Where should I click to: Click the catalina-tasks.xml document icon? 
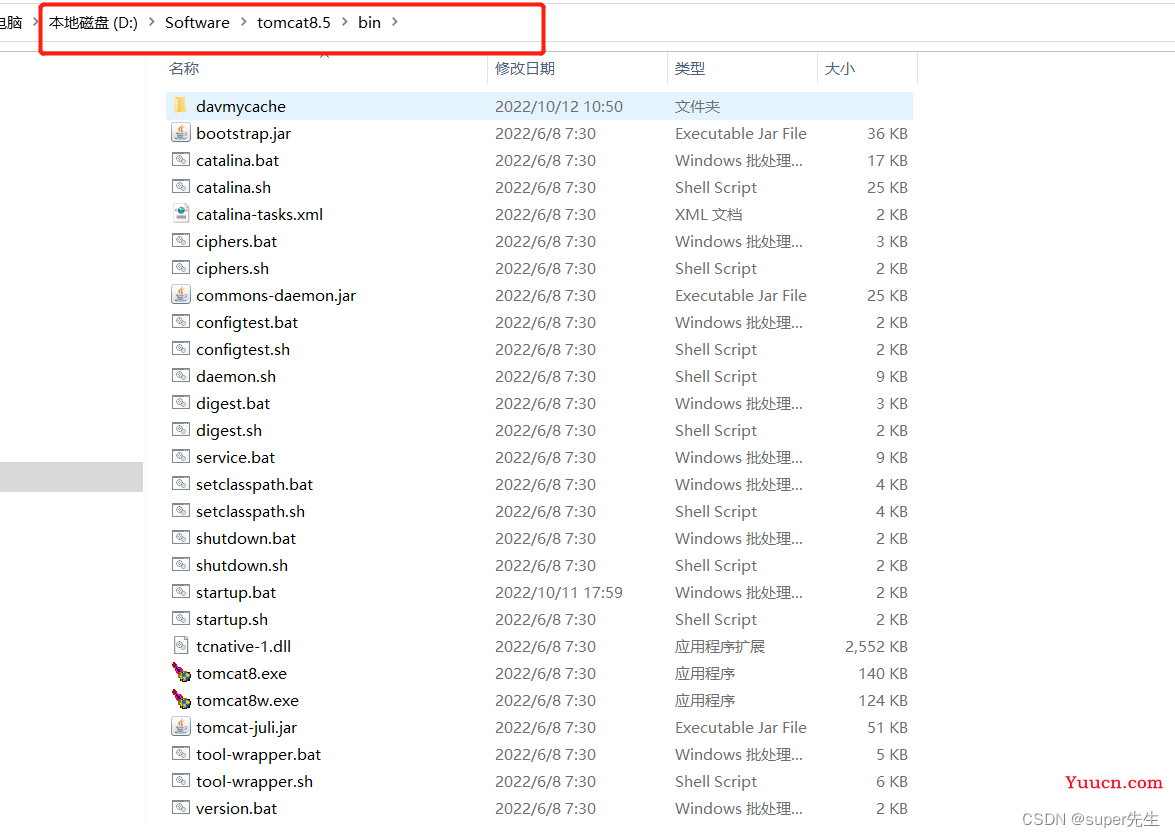click(181, 214)
